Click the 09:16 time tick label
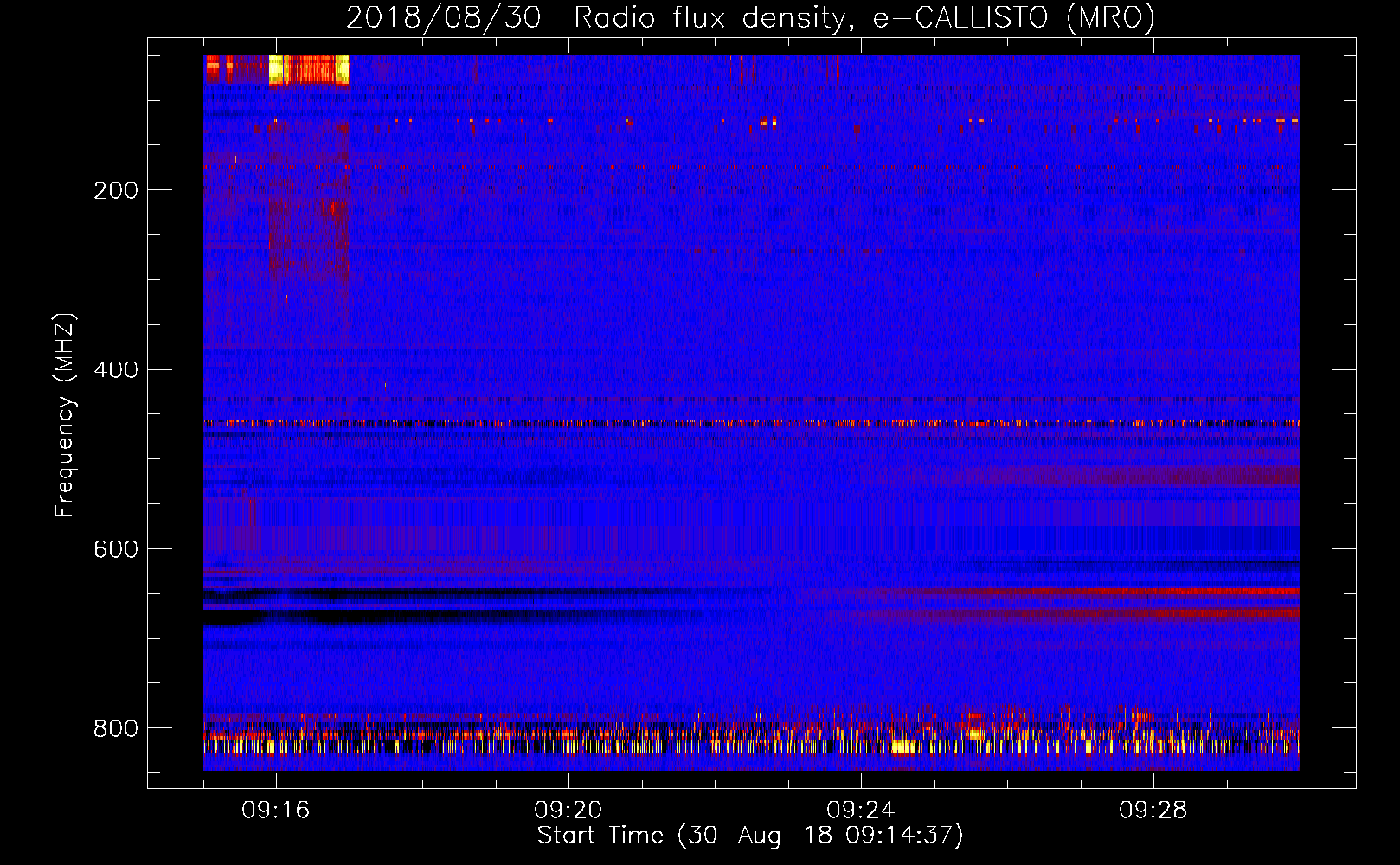The image size is (1400, 865). click(276, 811)
